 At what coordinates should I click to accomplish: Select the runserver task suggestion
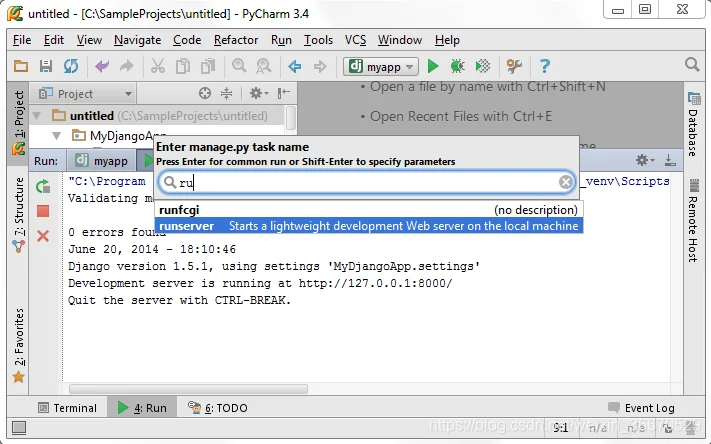coord(369,226)
